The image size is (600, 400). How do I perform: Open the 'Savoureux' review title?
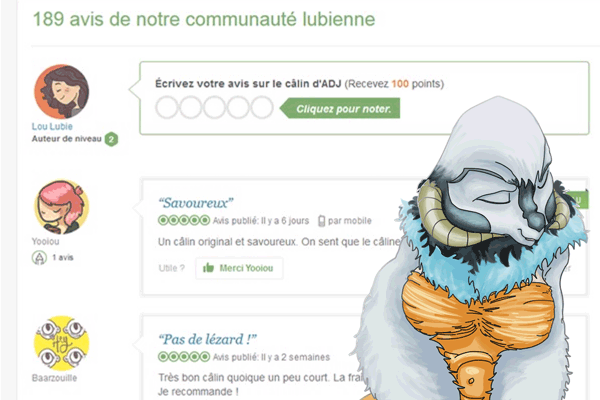point(196,203)
